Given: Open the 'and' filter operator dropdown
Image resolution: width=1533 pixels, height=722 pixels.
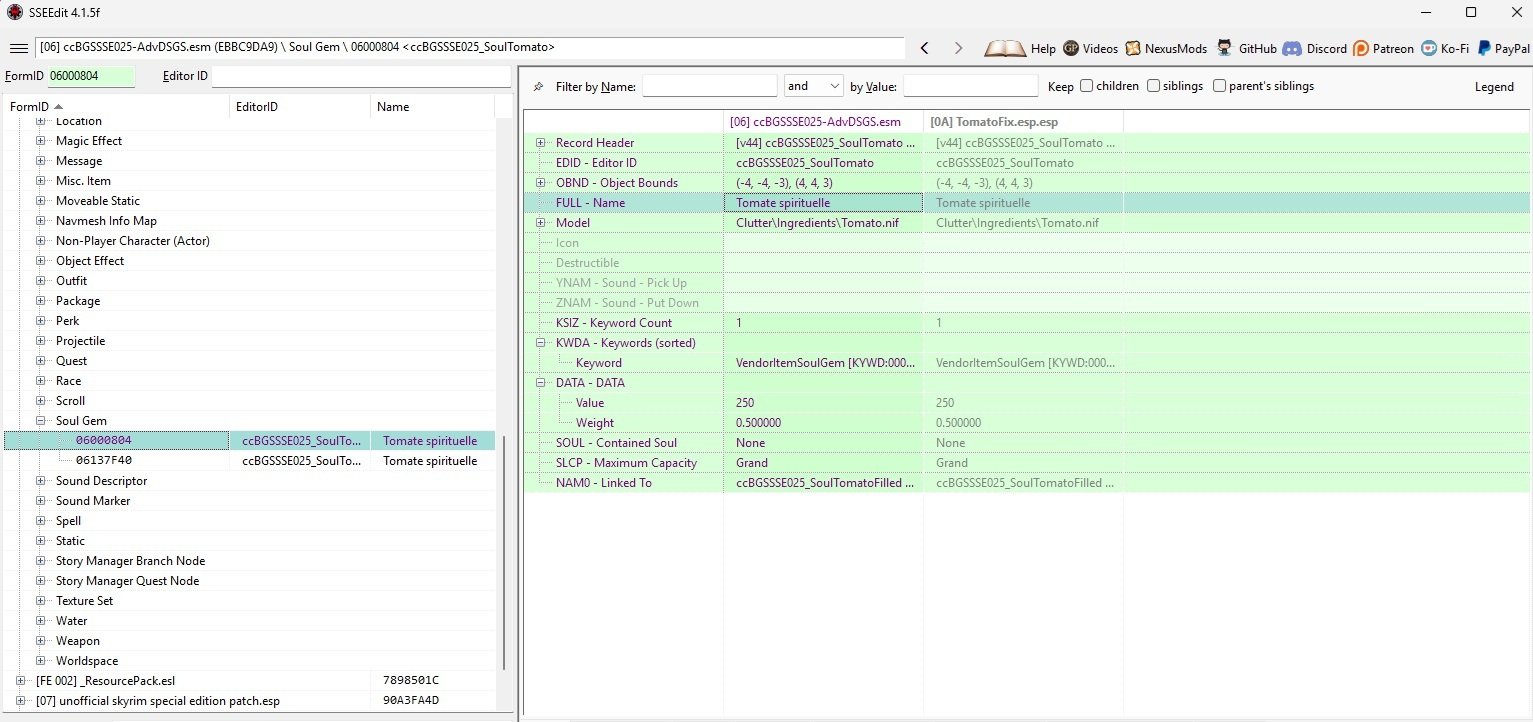Looking at the screenshot, I should tap(814, 86).
